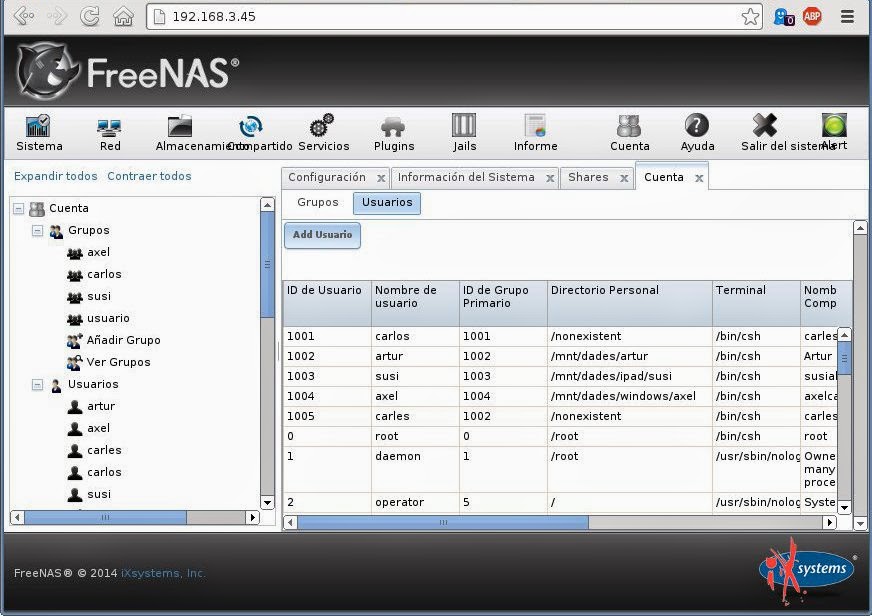The width and height of the screenshot is (872, 616).
Task: View the Informe reporting icon
Action: [x=534, y=130]
